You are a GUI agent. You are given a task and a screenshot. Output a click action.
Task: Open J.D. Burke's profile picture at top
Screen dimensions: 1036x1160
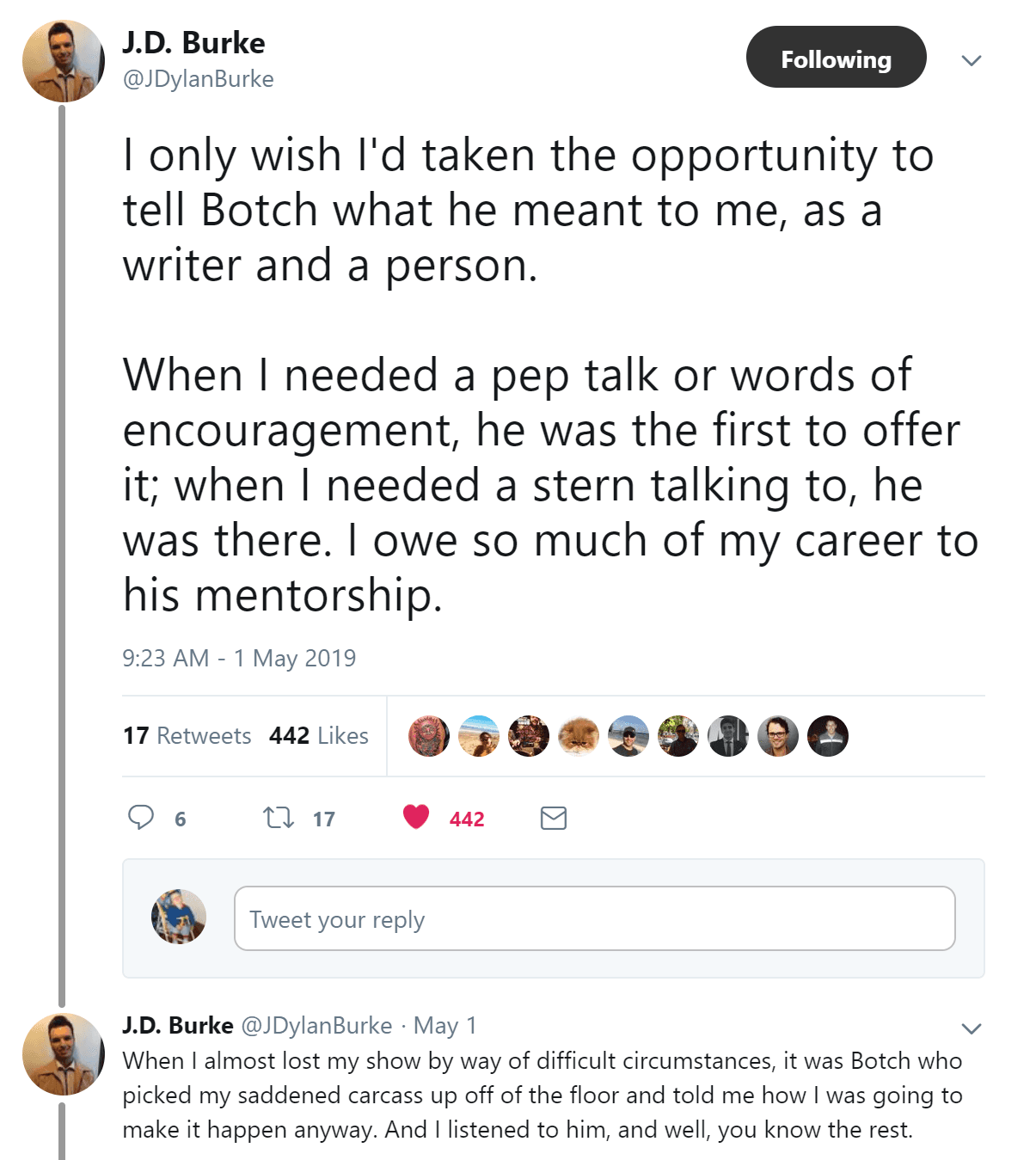[63, 61]
